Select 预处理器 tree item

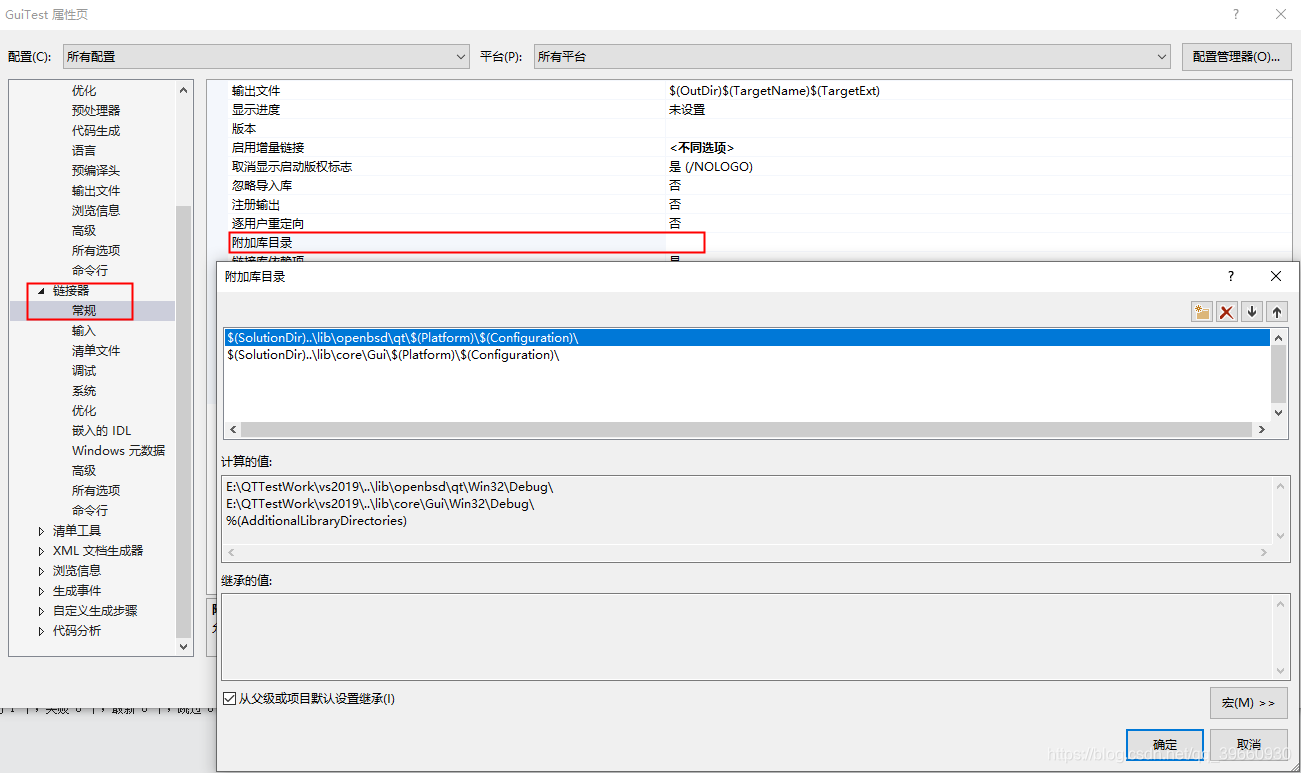[x=96, y=111]
